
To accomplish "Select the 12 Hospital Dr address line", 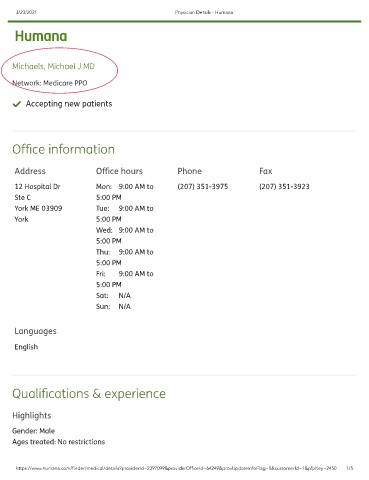I will click(37, 186).
